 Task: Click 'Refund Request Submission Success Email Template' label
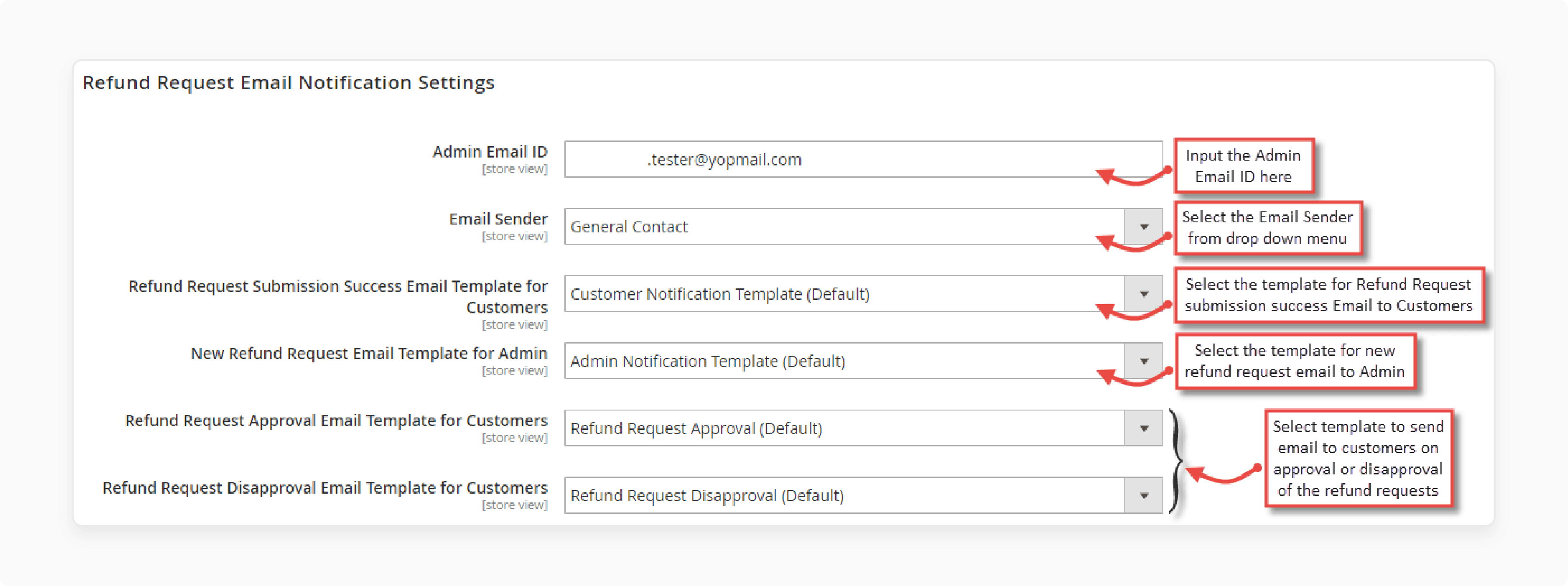pyautogui.click(x=338, y=296)
